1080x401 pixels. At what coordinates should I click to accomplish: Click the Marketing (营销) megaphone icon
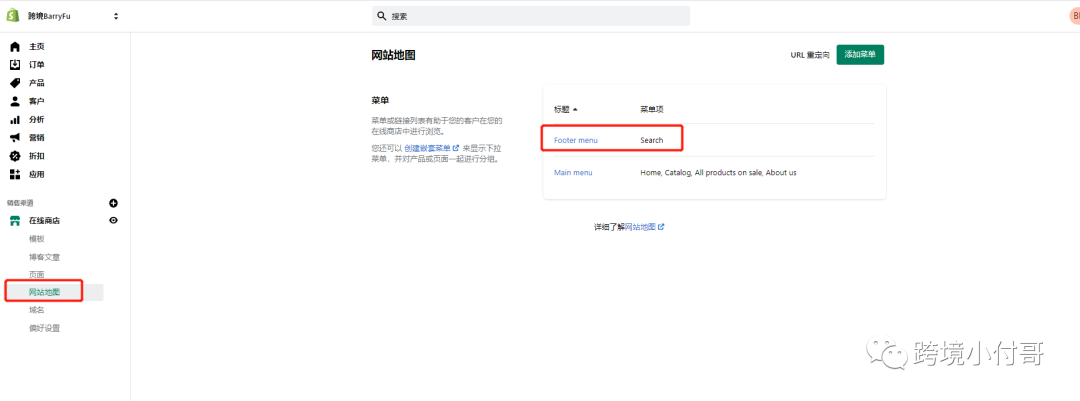tap(15, 138)
